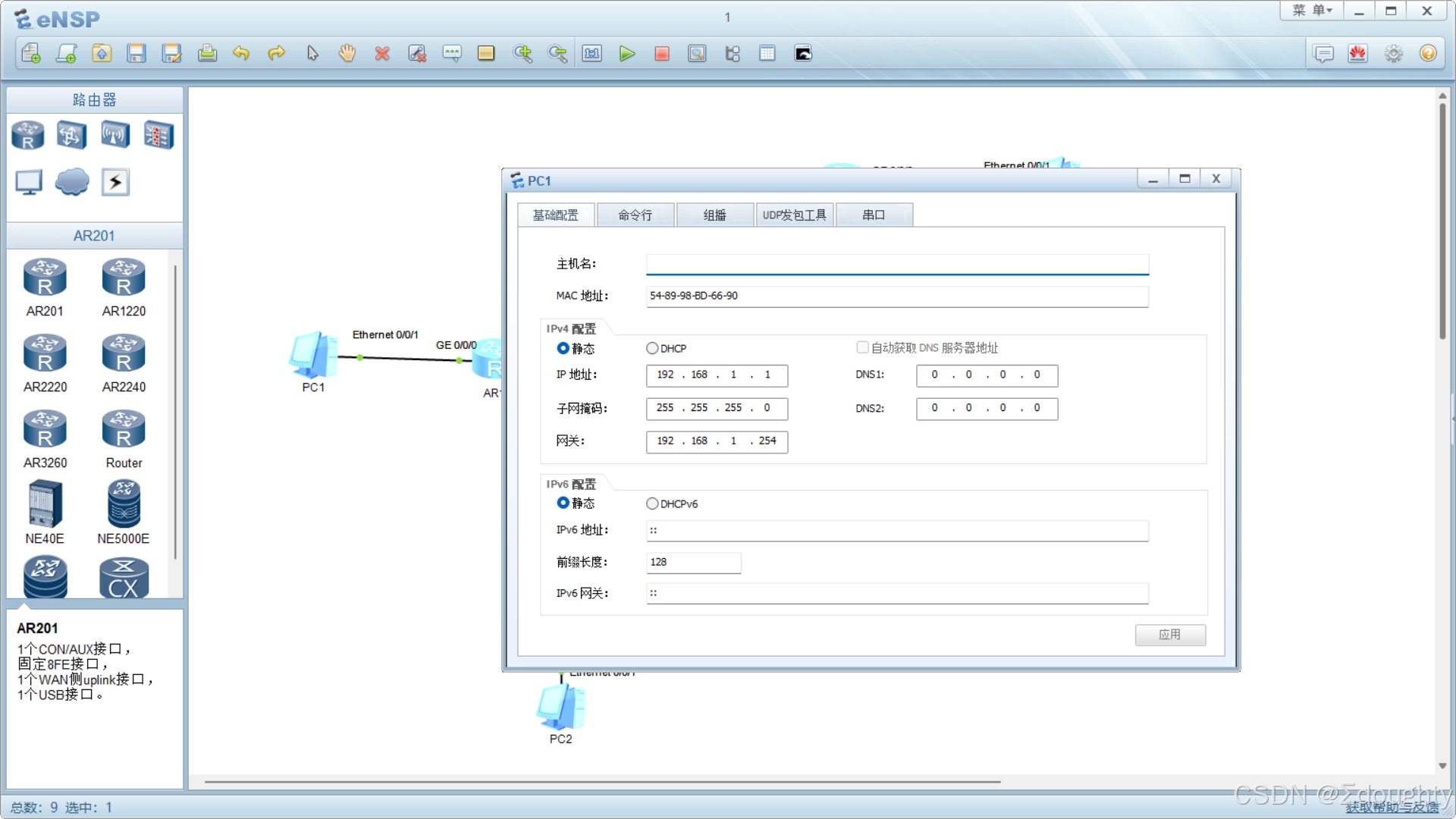Click the Zoom In magnifier icon

pyautogui.click(x=522, y=53)
